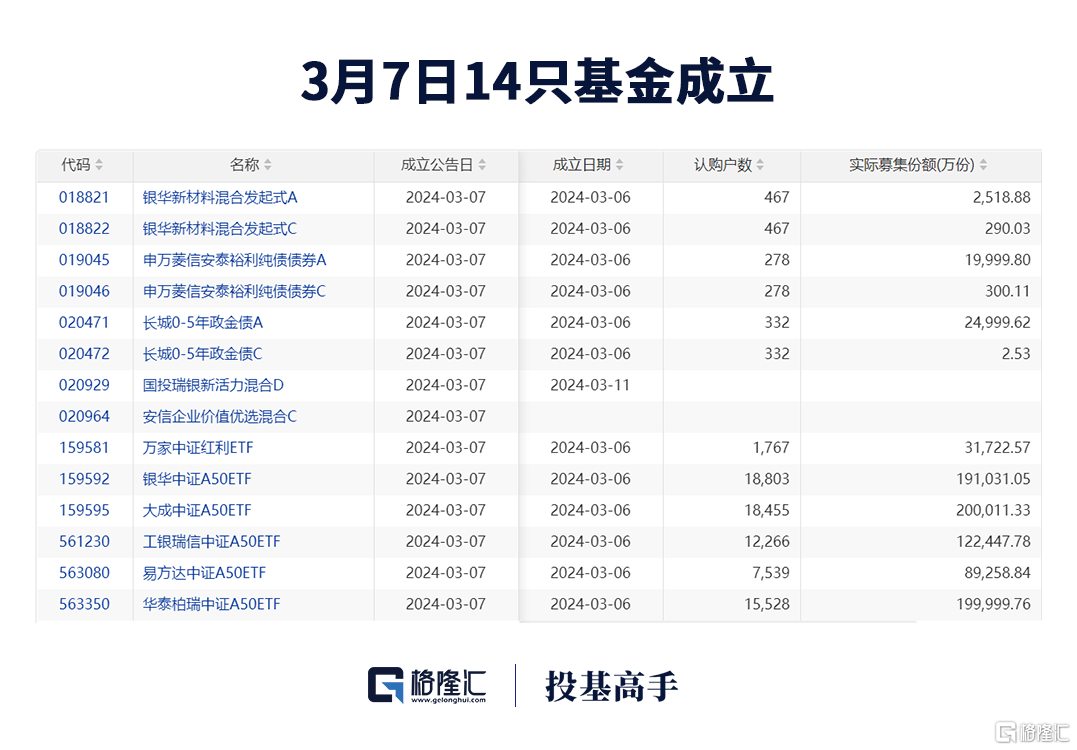Click the sort icon on 成立公告日 header
The height and width of the screenshot is (750, 1077).
(x=483, y=166)
